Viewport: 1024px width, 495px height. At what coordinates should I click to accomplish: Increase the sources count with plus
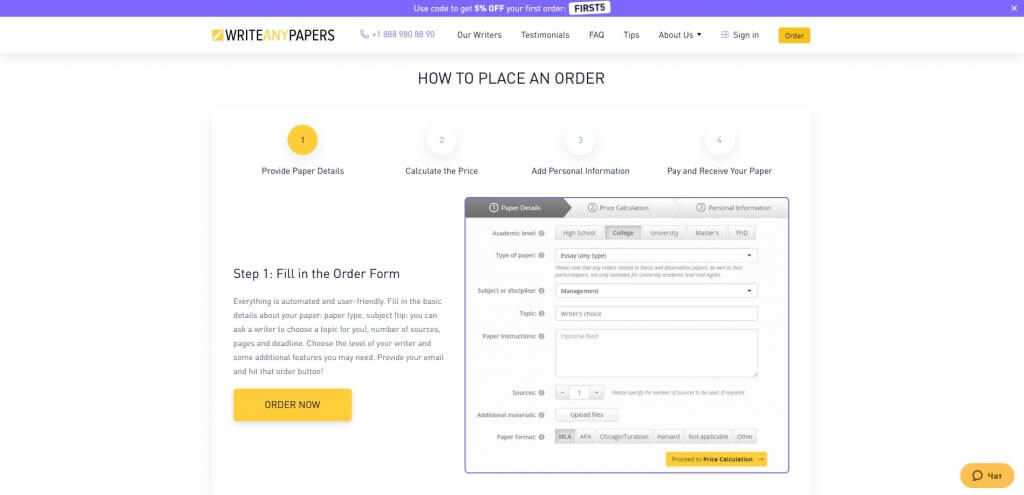coord(597,392)
